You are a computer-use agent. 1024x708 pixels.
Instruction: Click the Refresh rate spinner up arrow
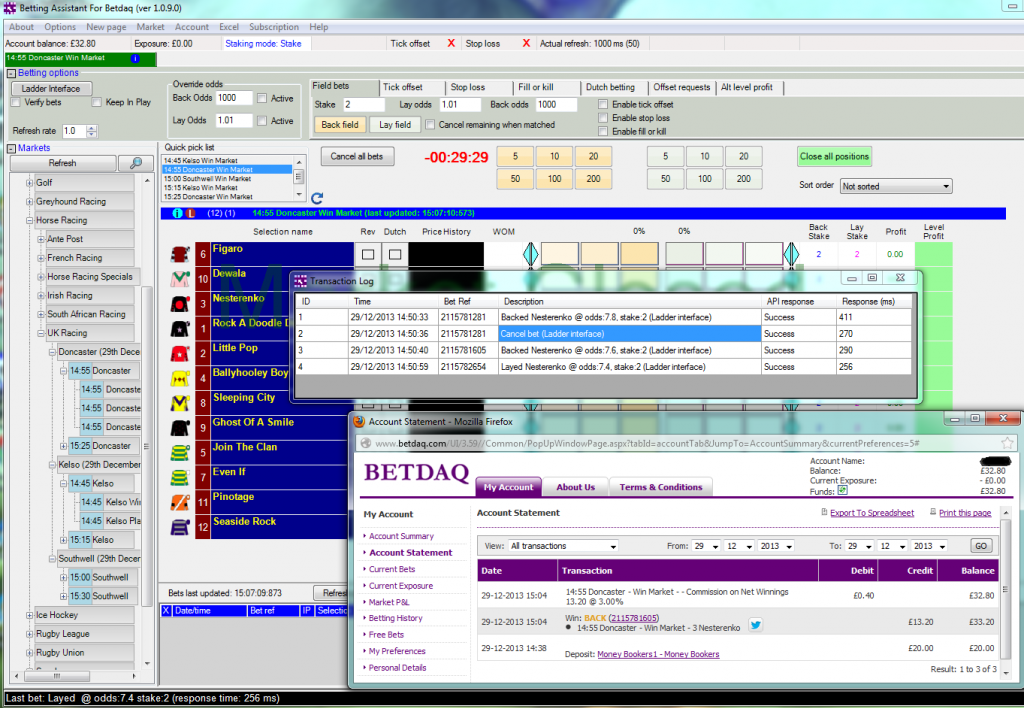point(91,128)
